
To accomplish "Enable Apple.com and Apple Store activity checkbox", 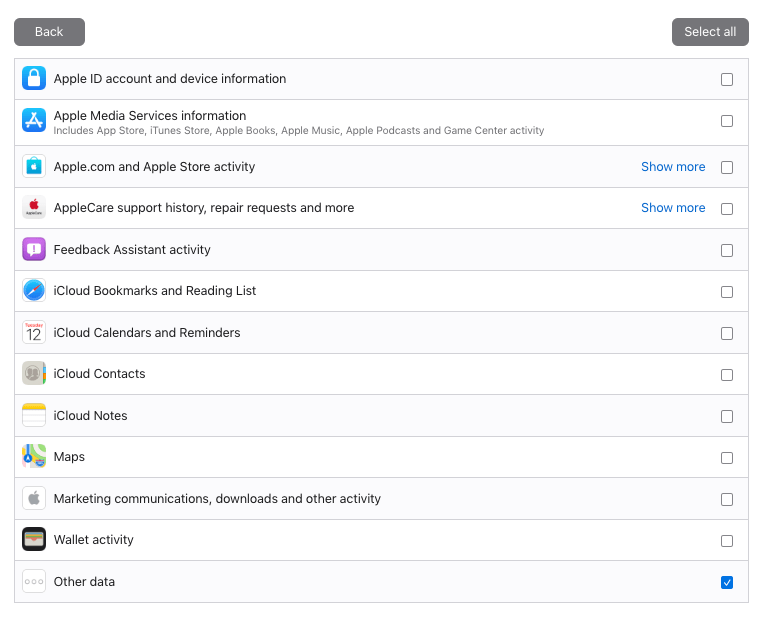I will tap(727, 167).
